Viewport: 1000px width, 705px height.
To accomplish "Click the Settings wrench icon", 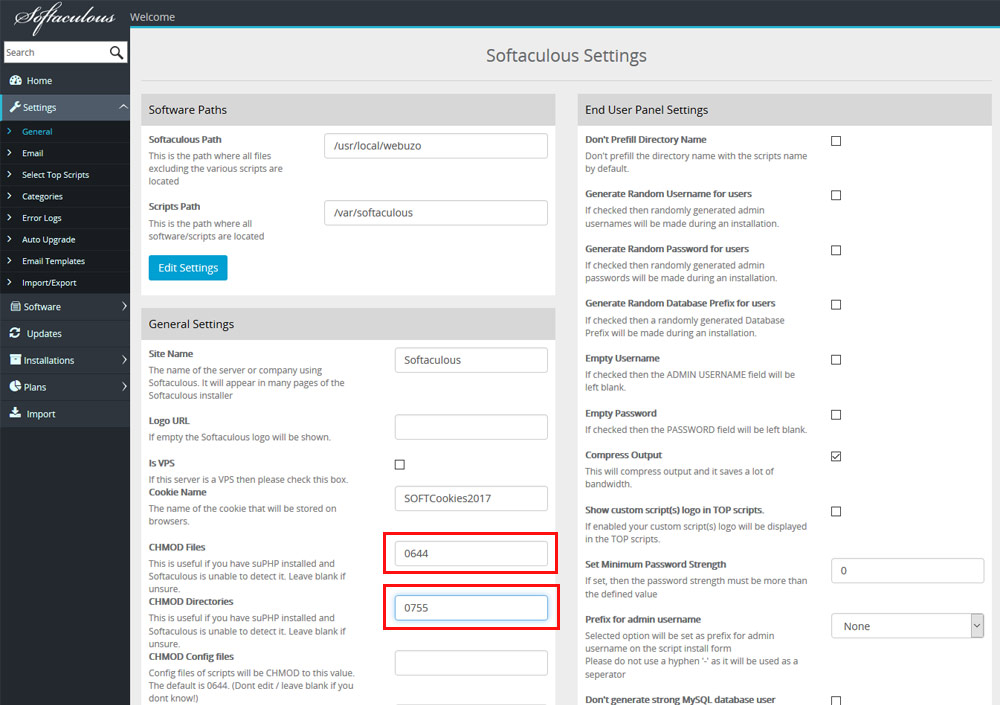I will tap(15, 107).
